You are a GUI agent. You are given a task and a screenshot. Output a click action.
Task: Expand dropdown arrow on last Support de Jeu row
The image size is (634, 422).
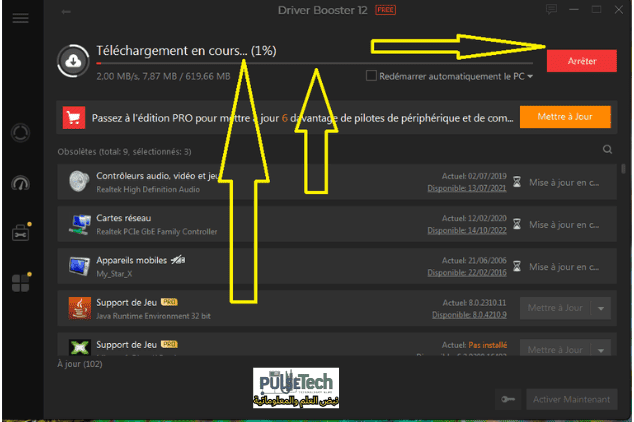coord(601,348)
